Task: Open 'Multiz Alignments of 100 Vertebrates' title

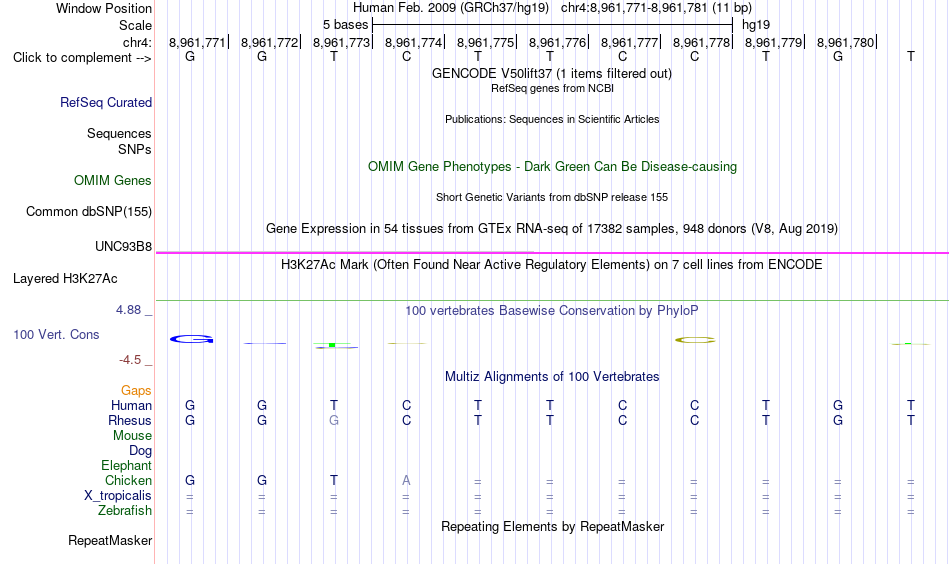Action: [x=552, y=377]
